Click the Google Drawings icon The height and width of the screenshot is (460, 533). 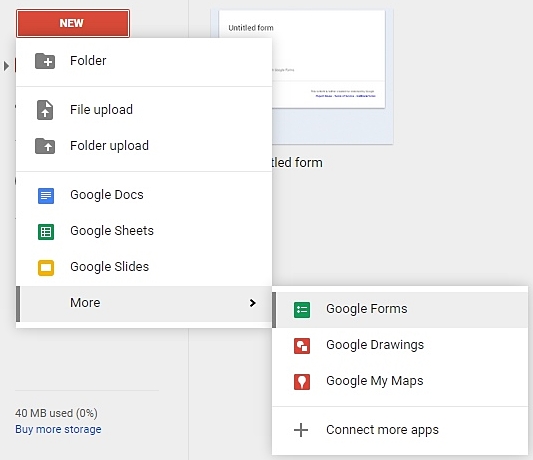click(x=302, y=346)
